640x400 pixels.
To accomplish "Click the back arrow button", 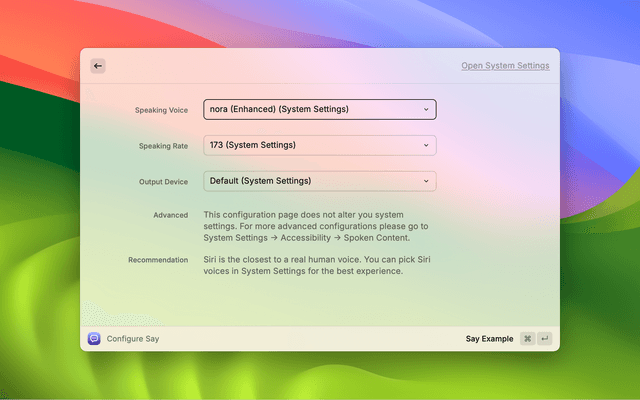I will point(97,66).
